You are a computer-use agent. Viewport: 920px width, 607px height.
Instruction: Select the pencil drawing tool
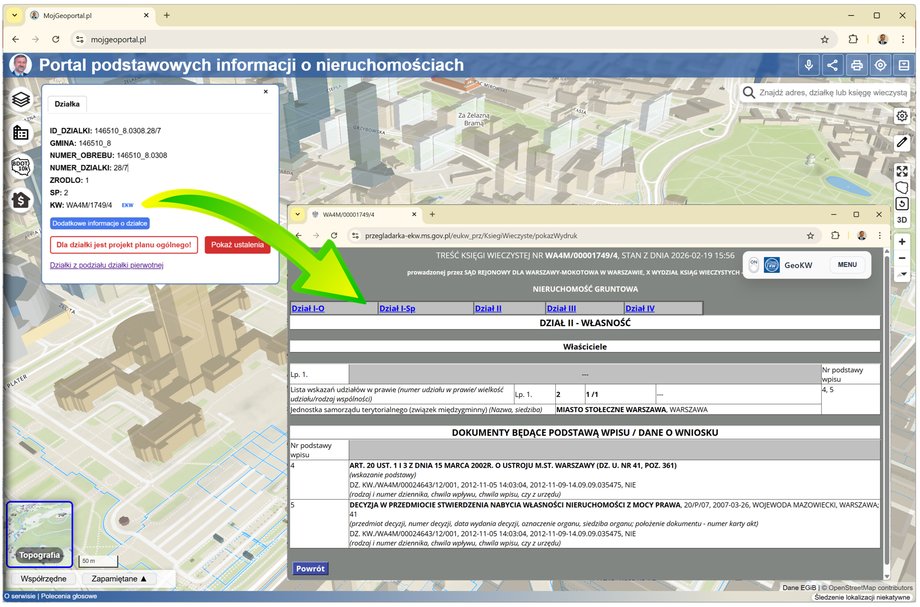click(901, 143)
